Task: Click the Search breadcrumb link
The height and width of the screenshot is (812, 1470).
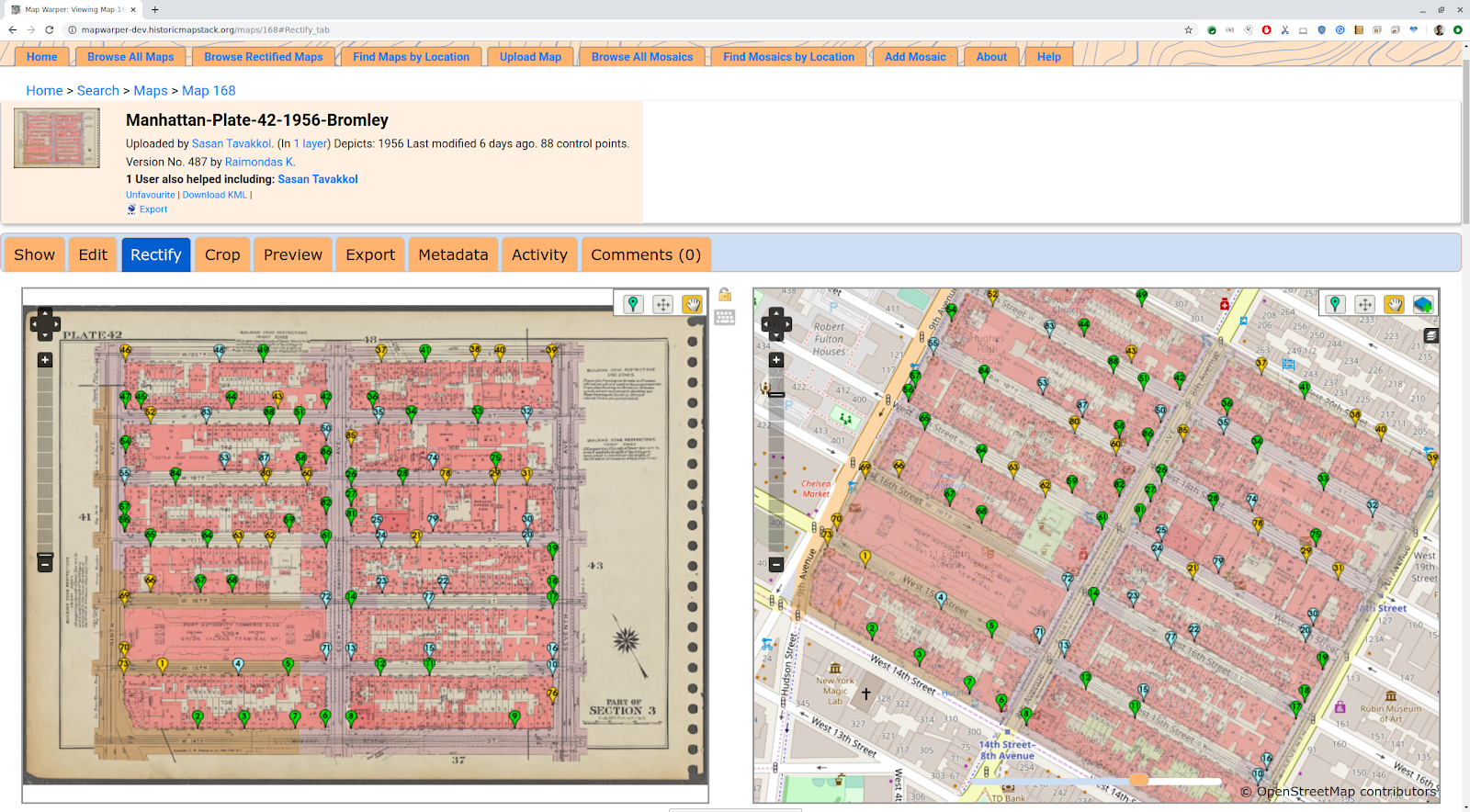Action: 98,90
